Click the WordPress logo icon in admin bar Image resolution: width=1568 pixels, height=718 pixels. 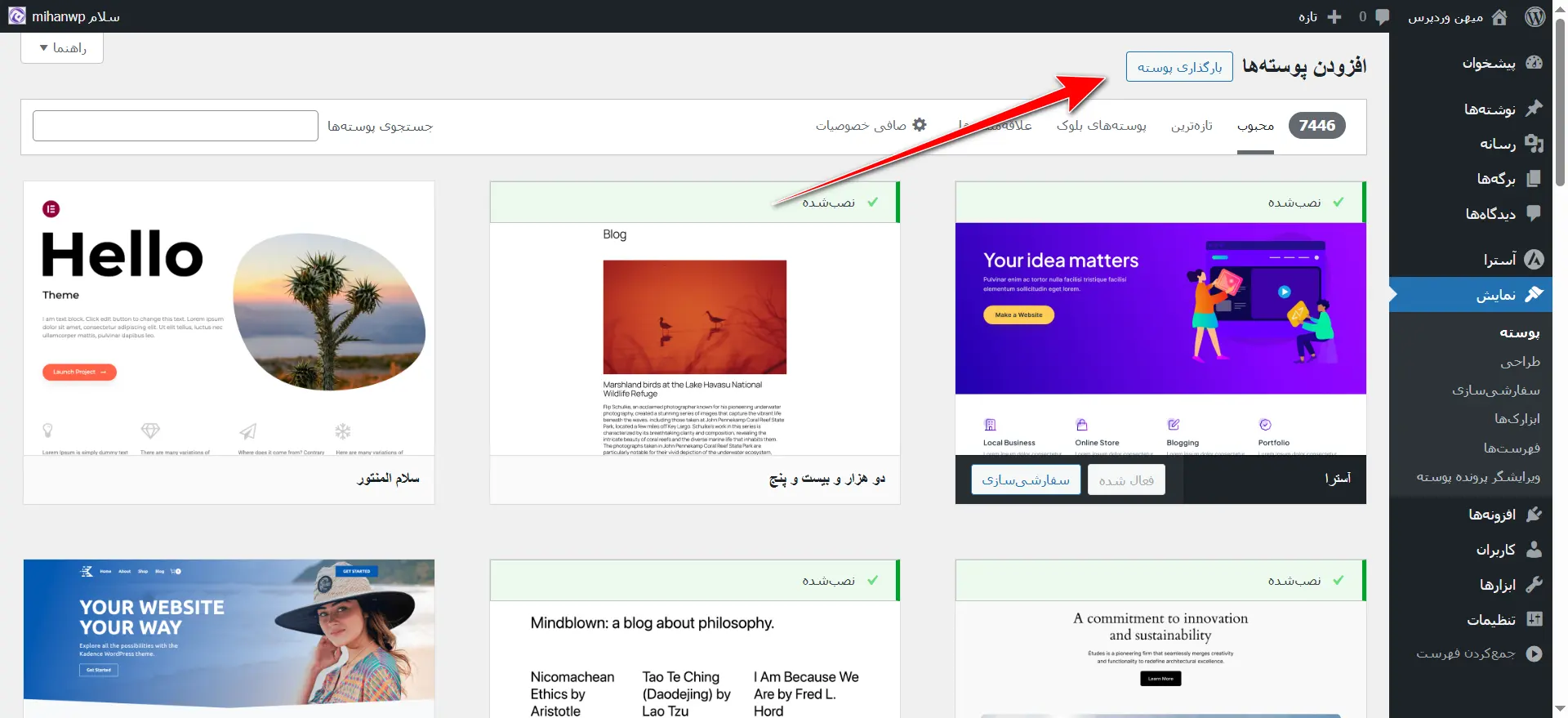(x=1535, y=16)
